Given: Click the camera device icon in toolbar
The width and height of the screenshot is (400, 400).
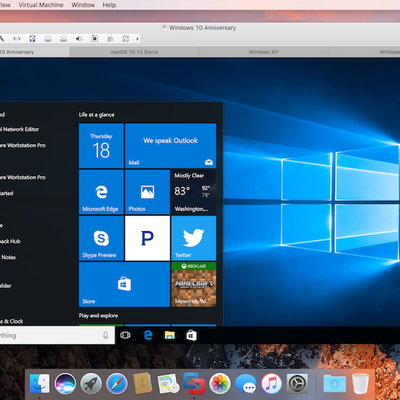Looking at the screenshot, I should [95, 39].
